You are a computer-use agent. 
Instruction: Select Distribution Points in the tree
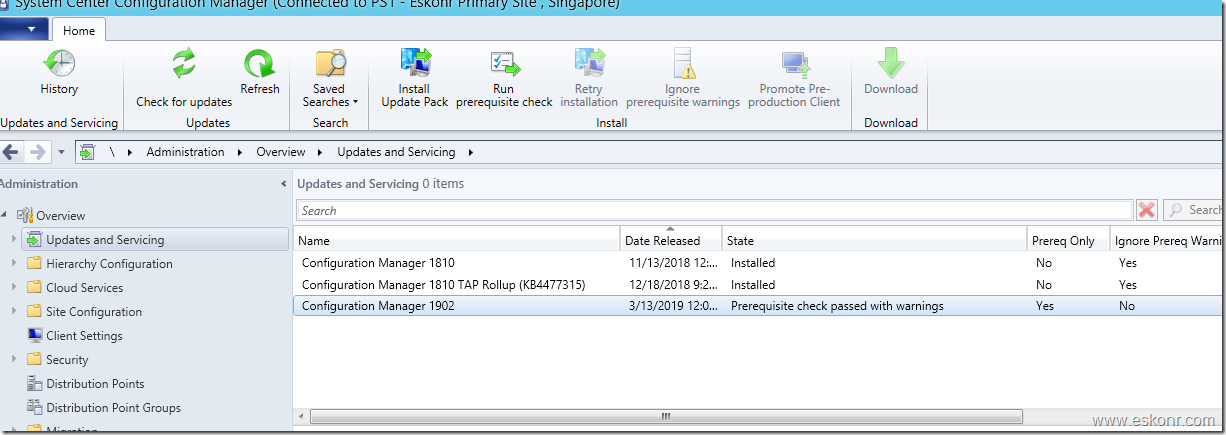point(95,384)
